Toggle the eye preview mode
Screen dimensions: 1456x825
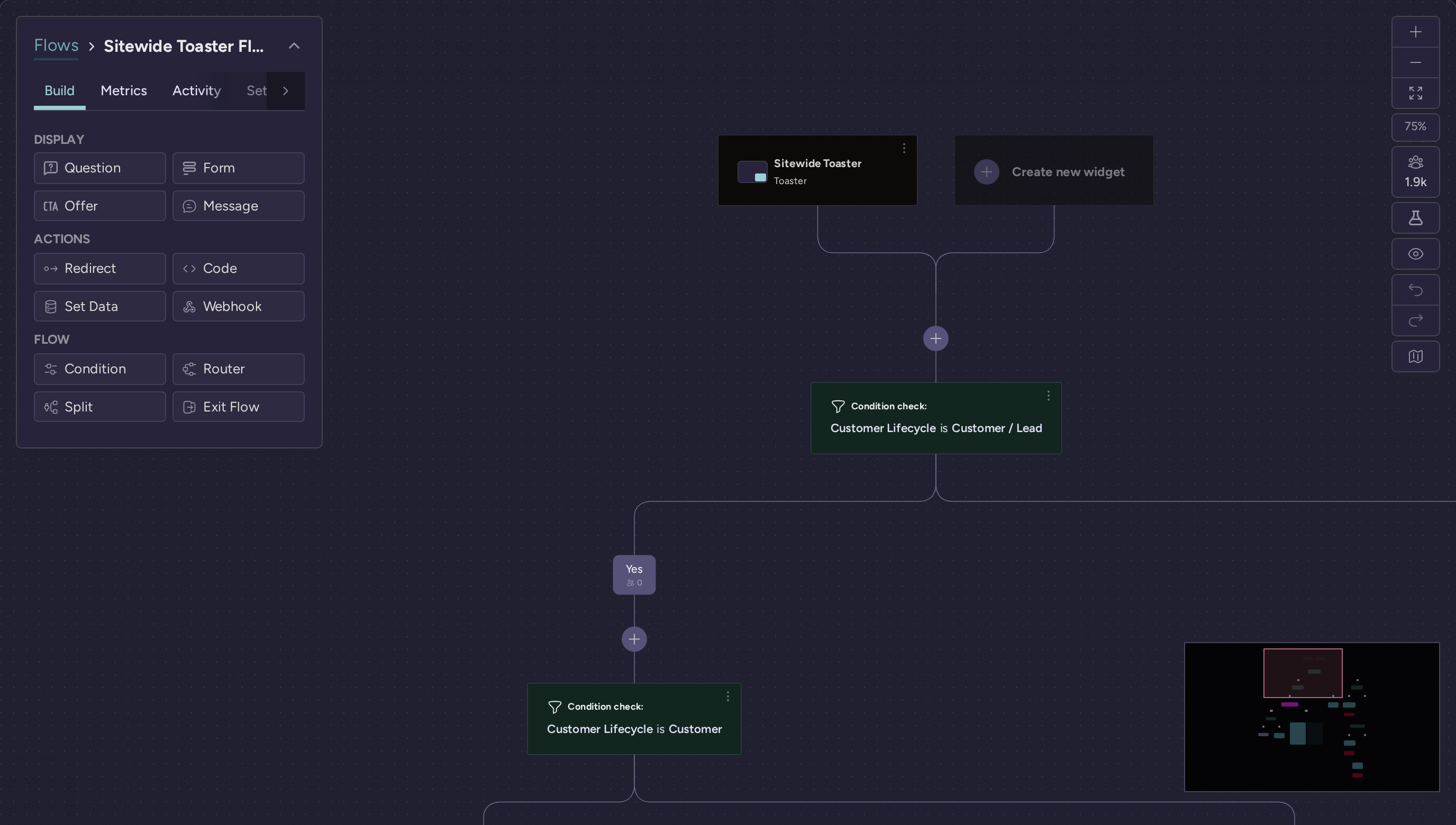(x=1415, y=254)
